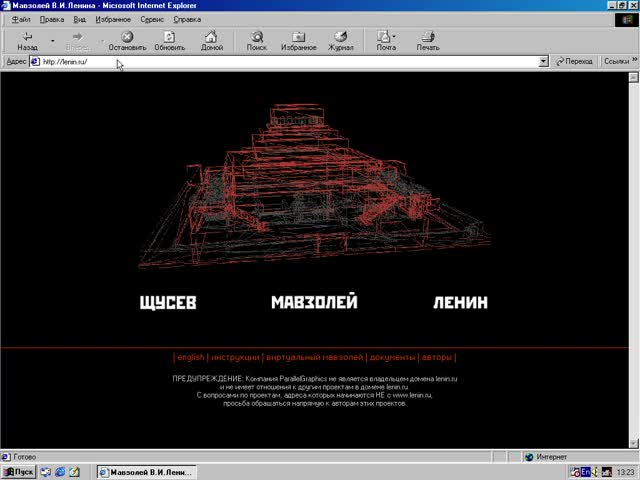
Task: Click the 'документы' page link
Action: click(391, 357)
